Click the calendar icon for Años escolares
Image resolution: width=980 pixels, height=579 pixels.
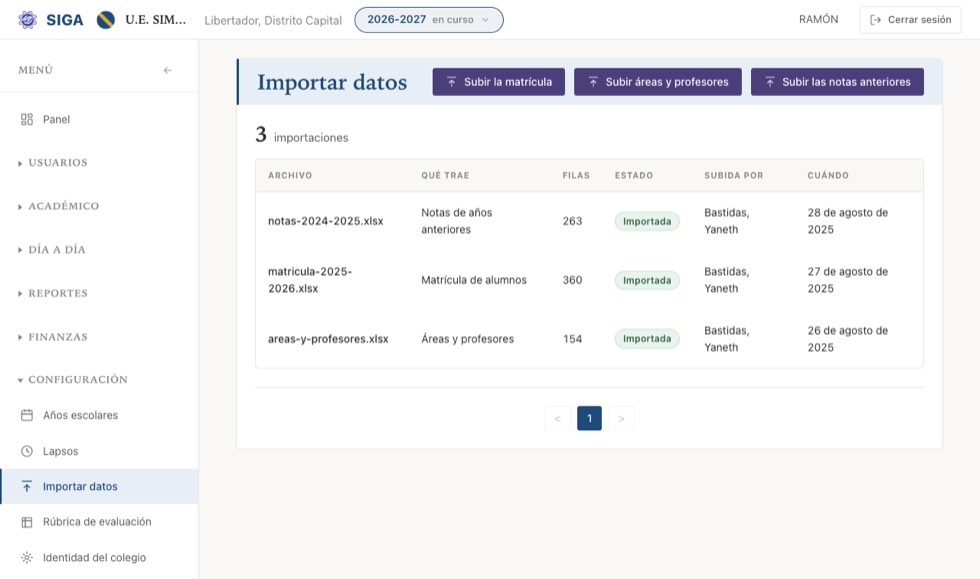(27, 415)
